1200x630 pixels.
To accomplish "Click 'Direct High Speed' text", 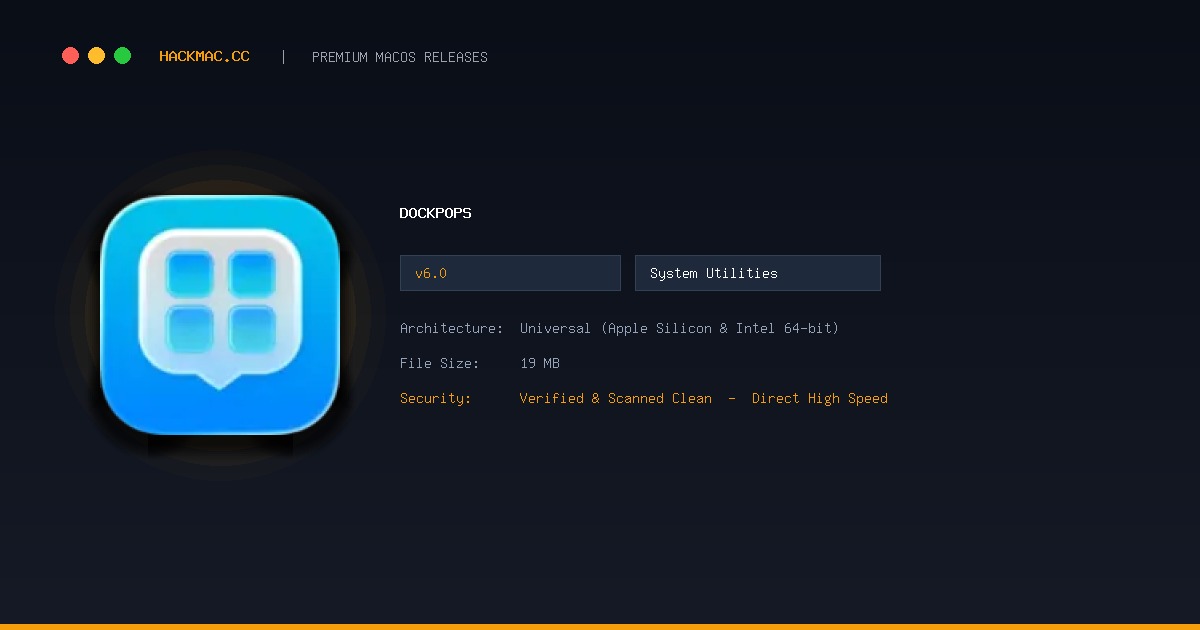I will click(x=820, y=398).
